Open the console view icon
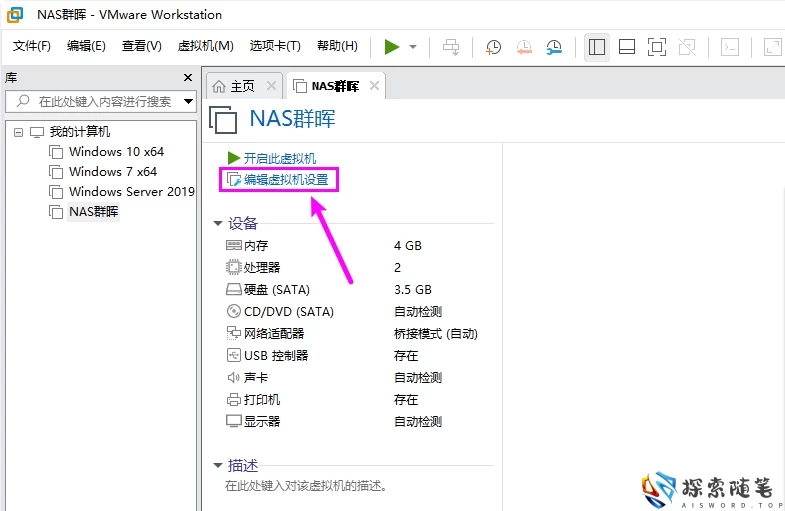Screen dimensions: 785x511 point(730,47)
